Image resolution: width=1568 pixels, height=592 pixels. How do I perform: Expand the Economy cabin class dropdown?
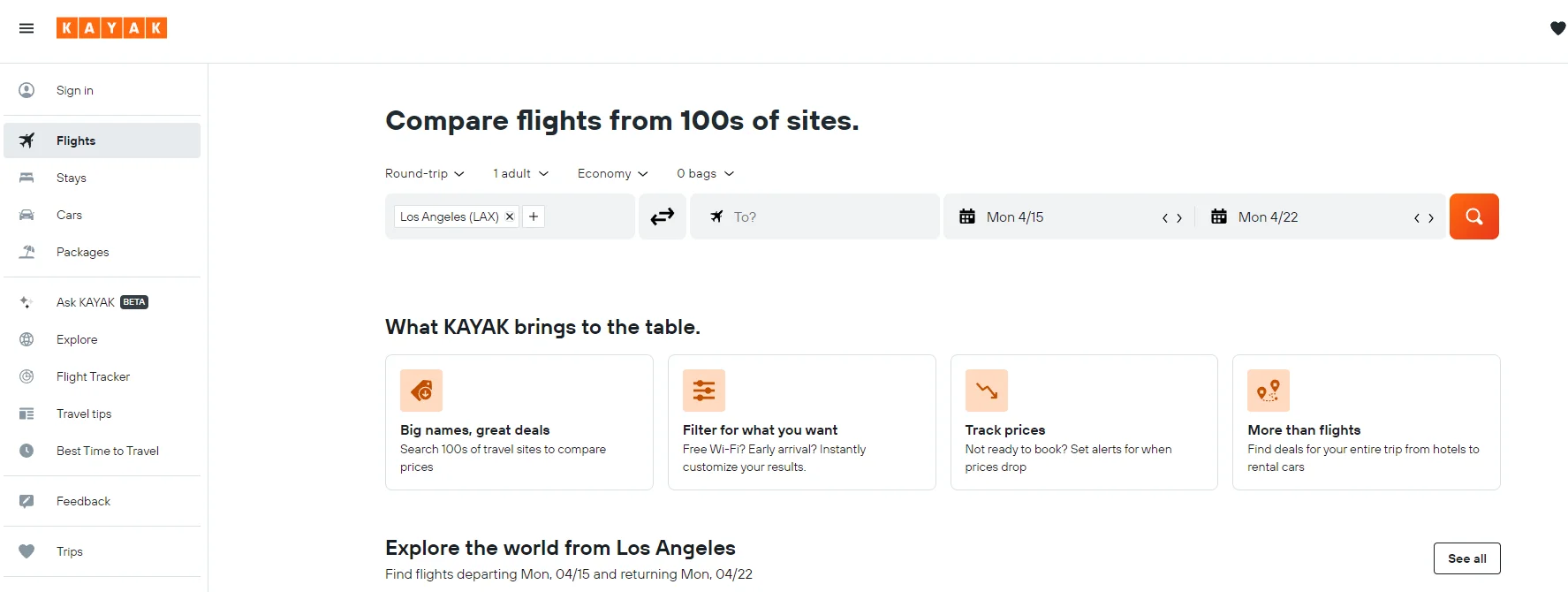pyautogui.click(x=612, y=173)
